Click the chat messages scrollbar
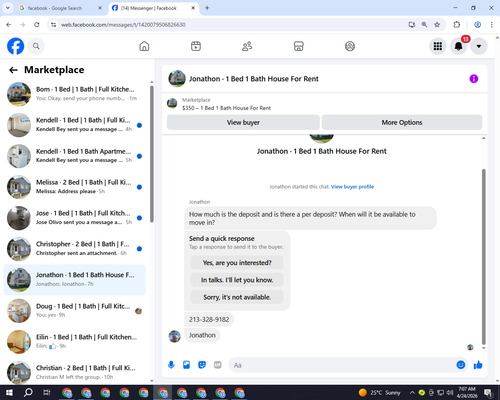The width and height of the screenshot is (500, 400). coord(484,257)
